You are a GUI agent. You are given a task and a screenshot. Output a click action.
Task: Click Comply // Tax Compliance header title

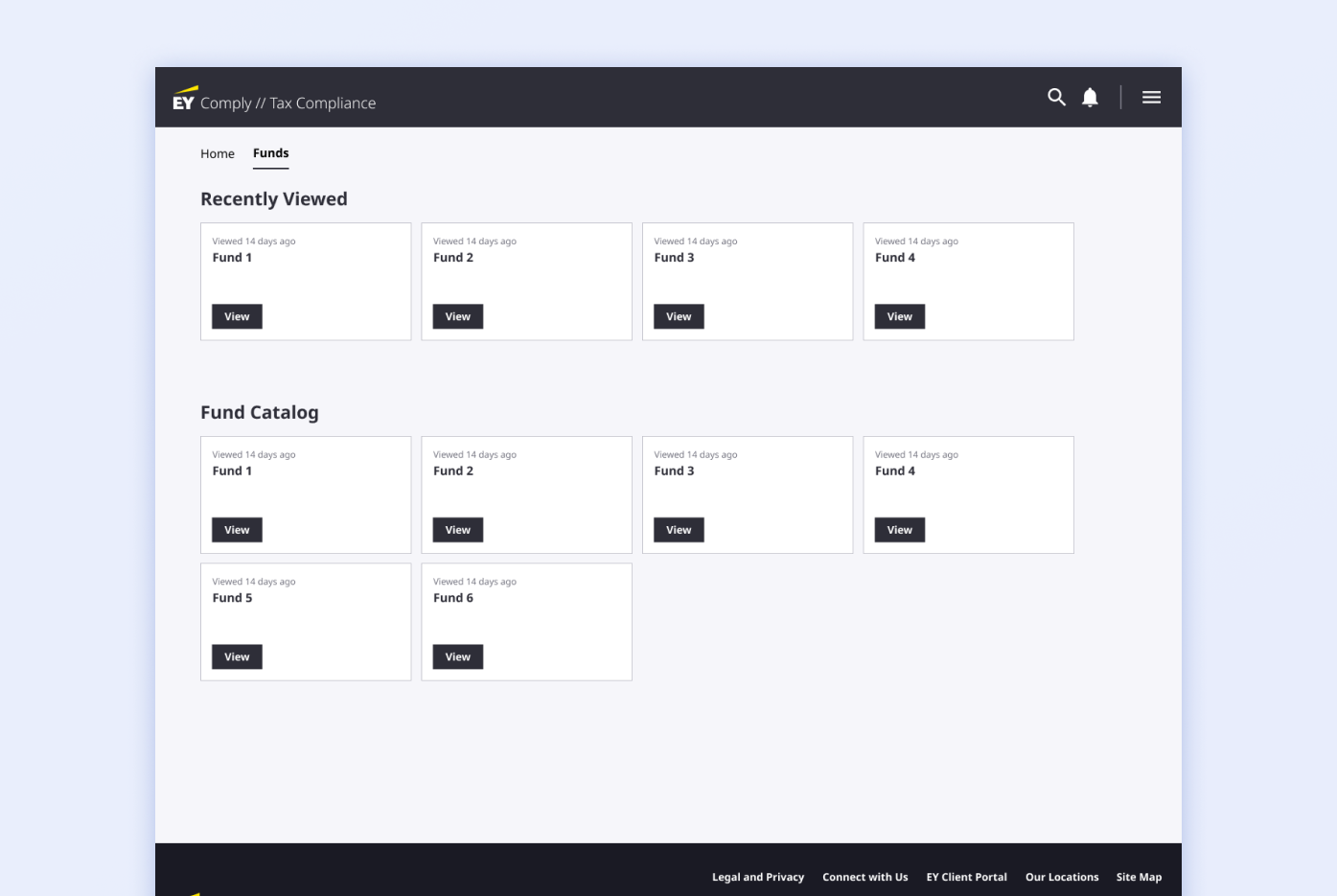click(x=288, y=103)
